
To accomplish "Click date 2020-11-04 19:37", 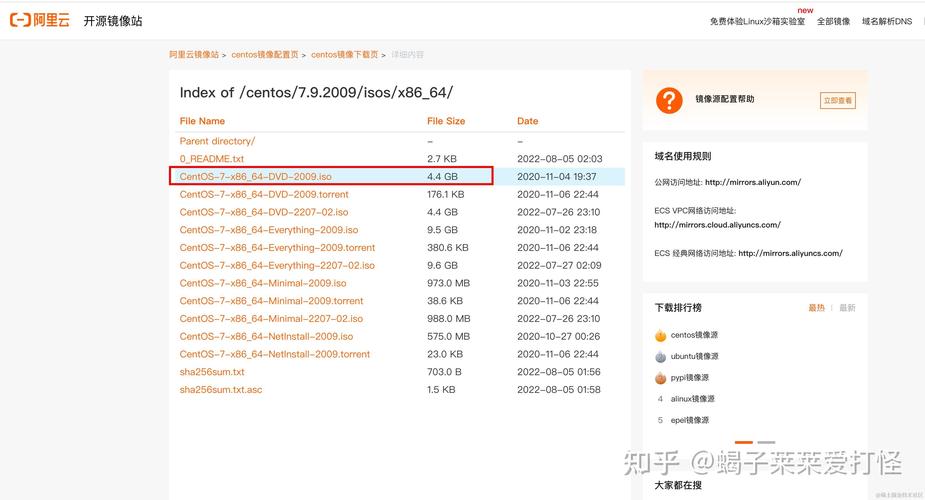I will point(557,176).
